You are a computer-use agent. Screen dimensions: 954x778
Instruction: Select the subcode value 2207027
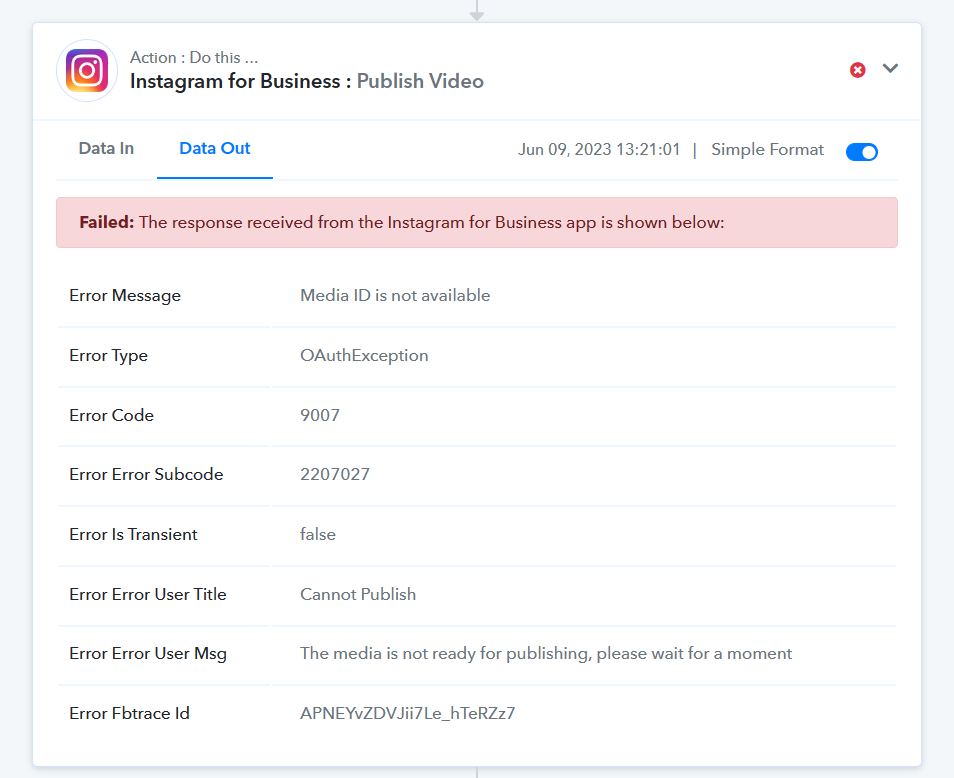335,474
